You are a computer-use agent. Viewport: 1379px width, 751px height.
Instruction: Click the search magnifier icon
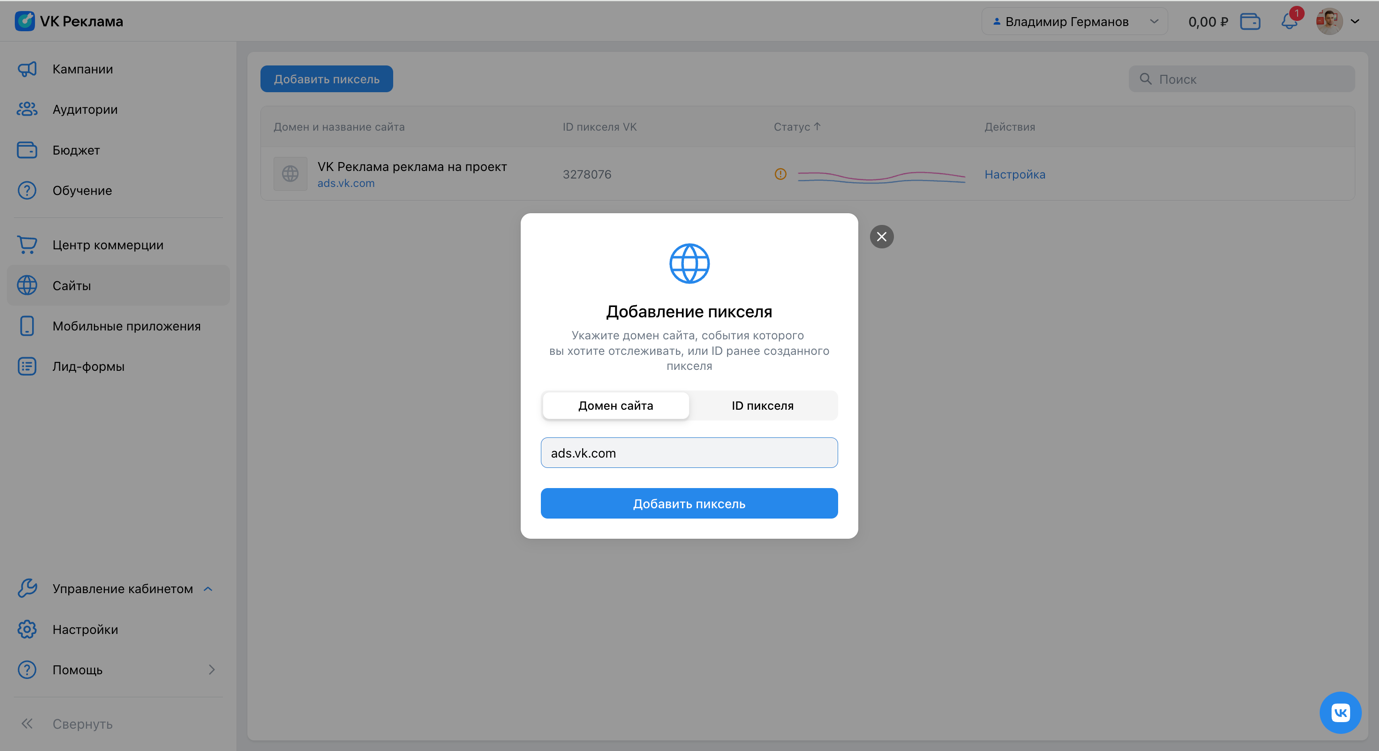1146,79
